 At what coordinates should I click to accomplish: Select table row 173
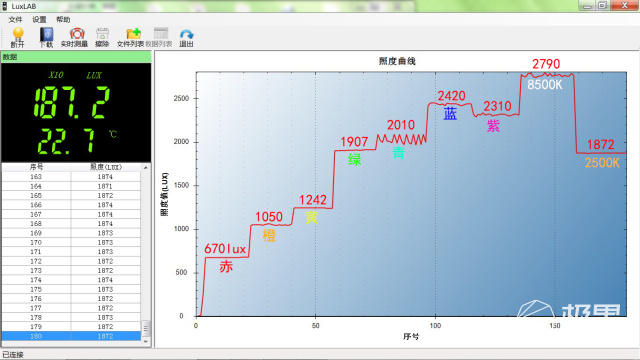click(71, 271)
